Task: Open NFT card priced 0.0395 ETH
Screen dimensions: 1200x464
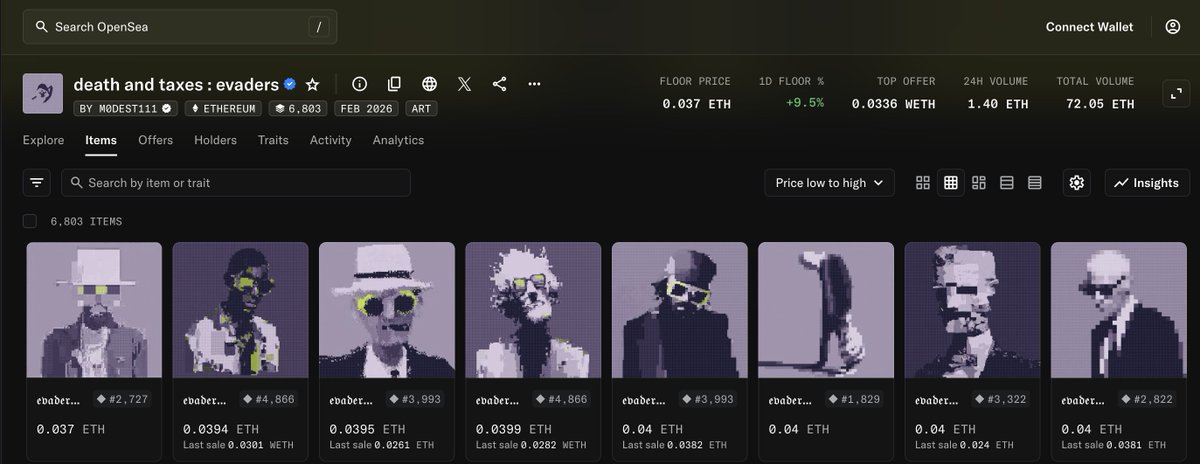Action: click(386, 351)
